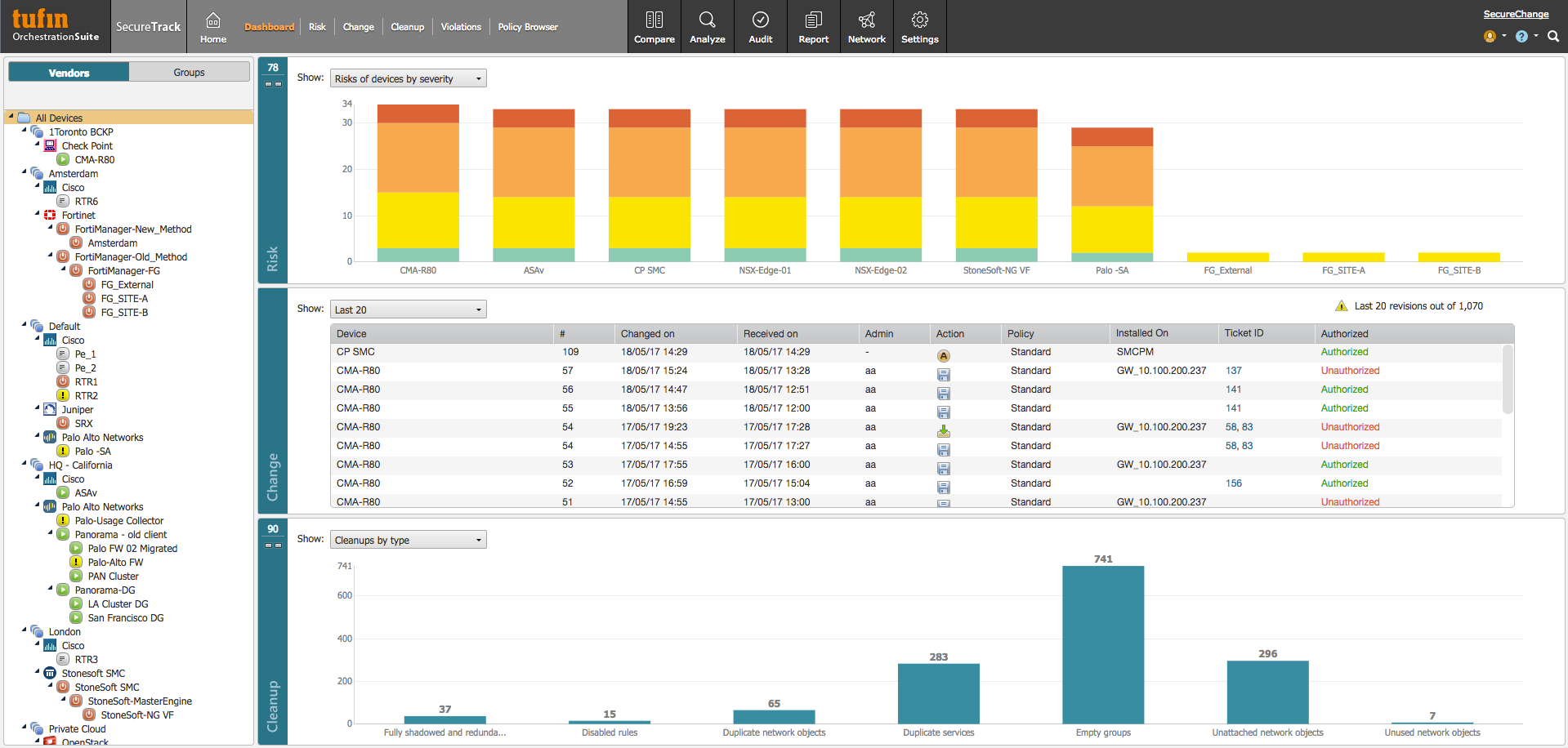Switch to the Violations tab

pyautogui.click(x=461, y=26)
